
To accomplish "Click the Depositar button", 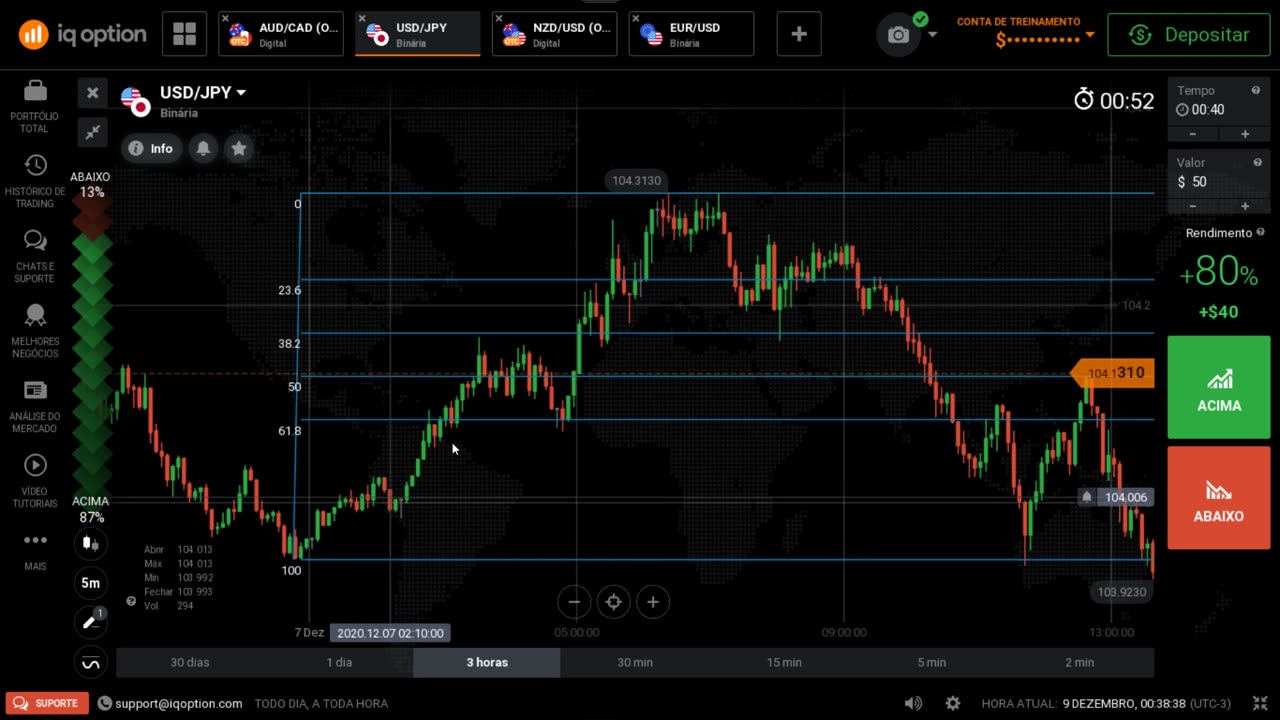I will tap(1188, 35).
